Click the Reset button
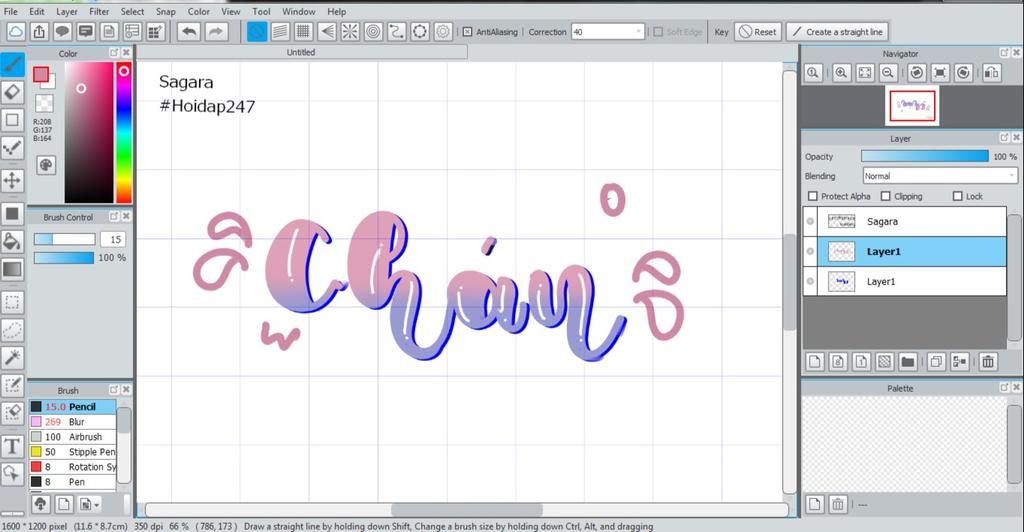This screenshot has width=1024, height=532. [758, 31]
